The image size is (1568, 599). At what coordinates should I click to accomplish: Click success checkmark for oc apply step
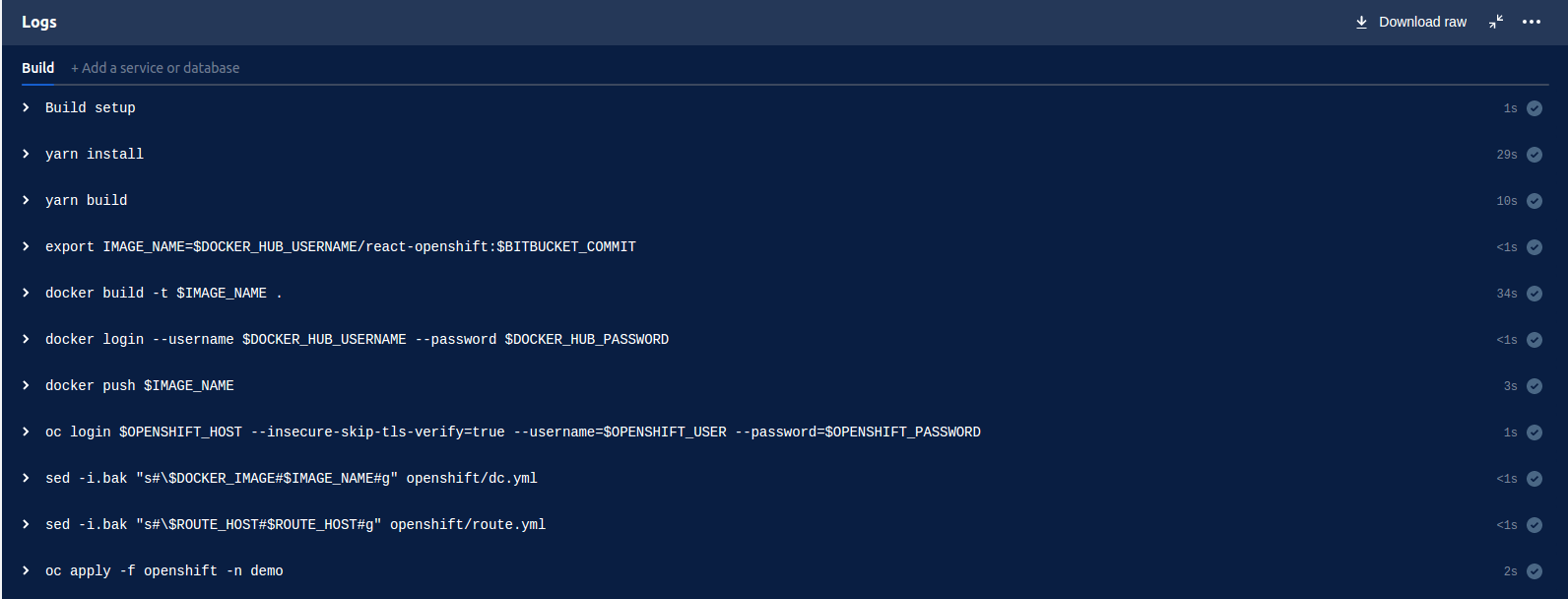[1535, 571]
